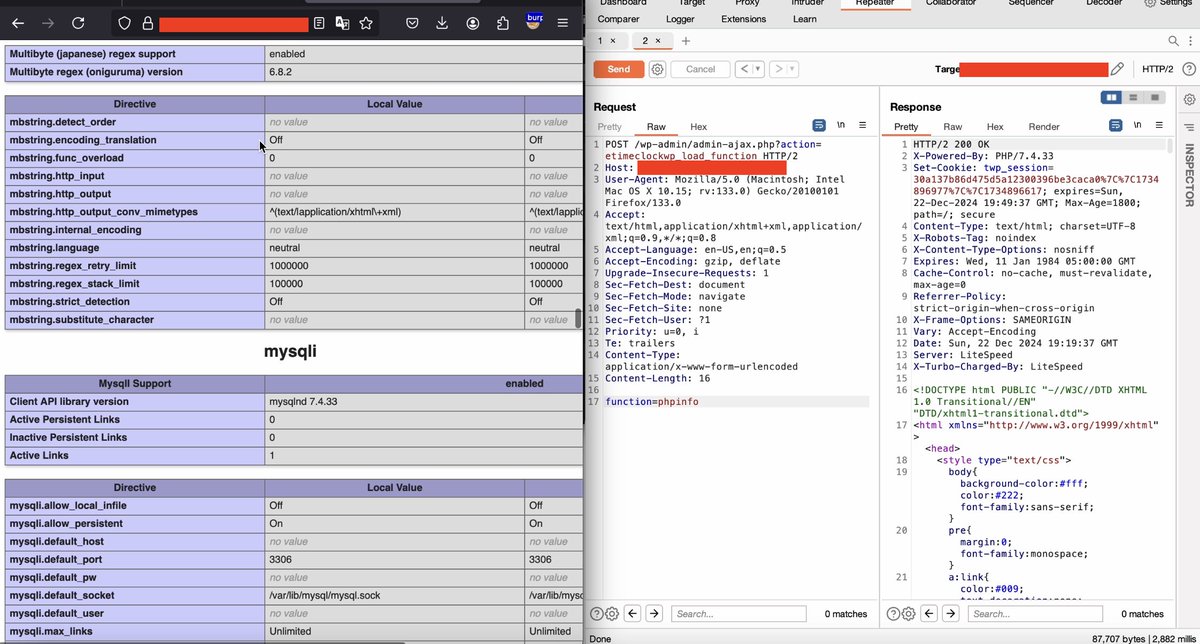Open the translate page icon

(342, 22)
